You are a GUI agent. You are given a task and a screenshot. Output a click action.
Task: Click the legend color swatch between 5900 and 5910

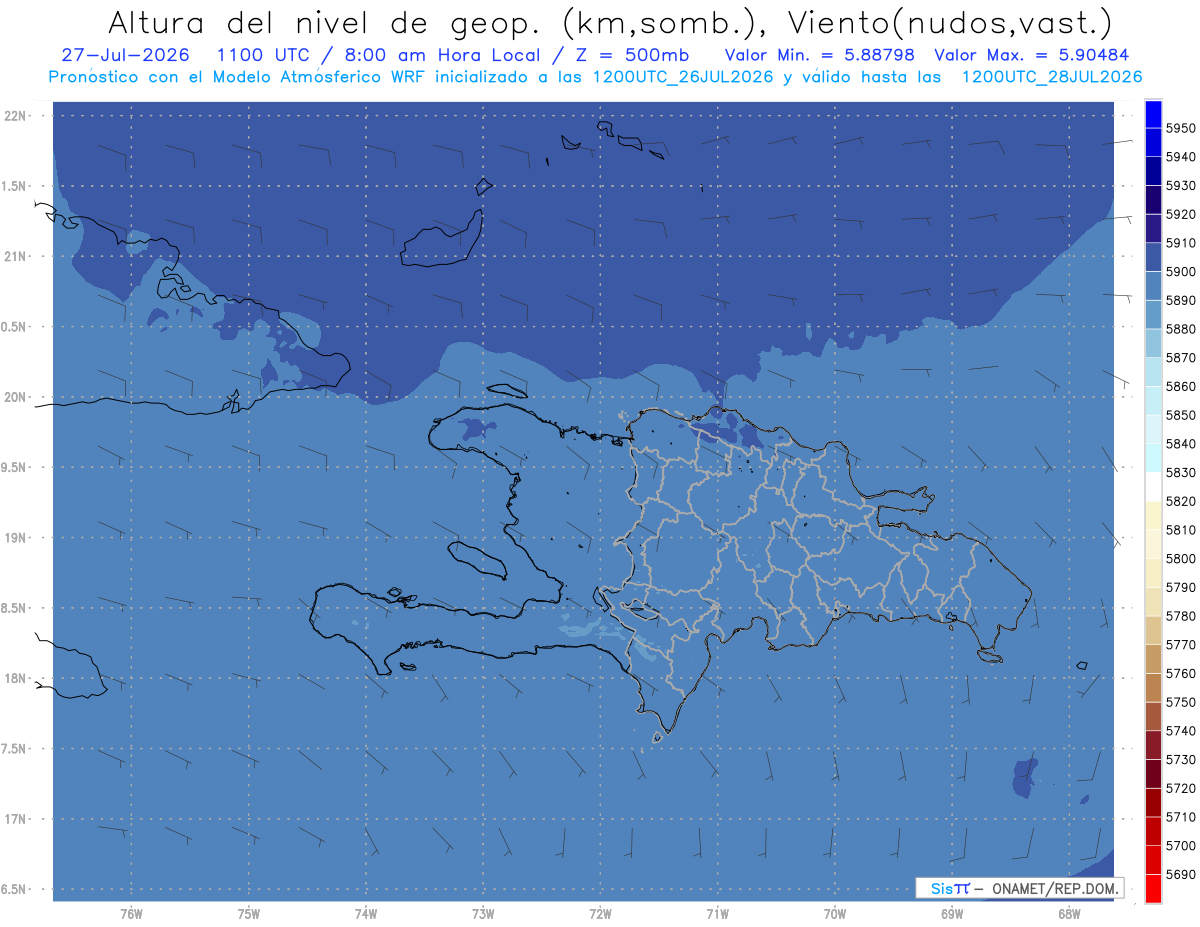pyautogui.click(x=1153, y=257)
